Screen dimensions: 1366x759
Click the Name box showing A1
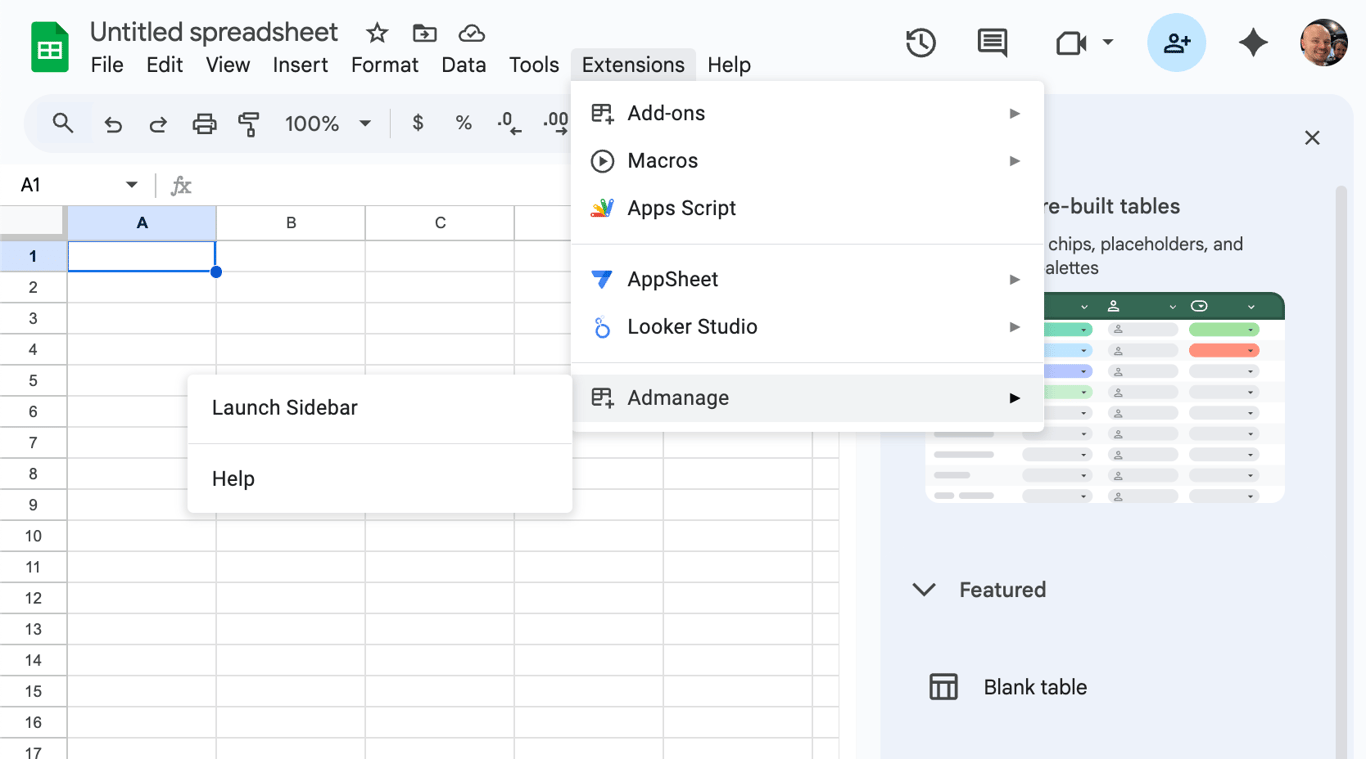(x=68, y=185)
